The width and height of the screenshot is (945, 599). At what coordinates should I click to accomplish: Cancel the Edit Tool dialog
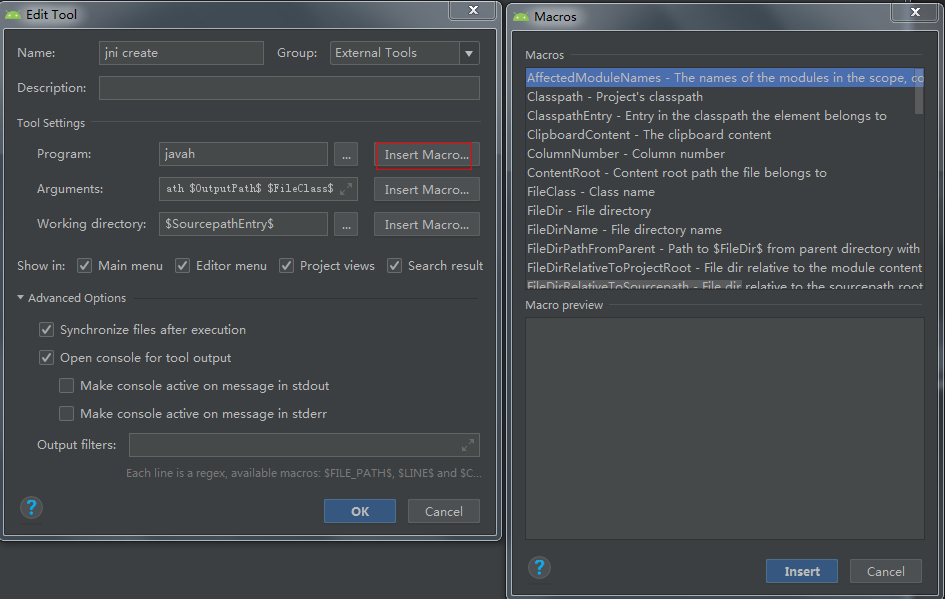[x=444, y=511]
